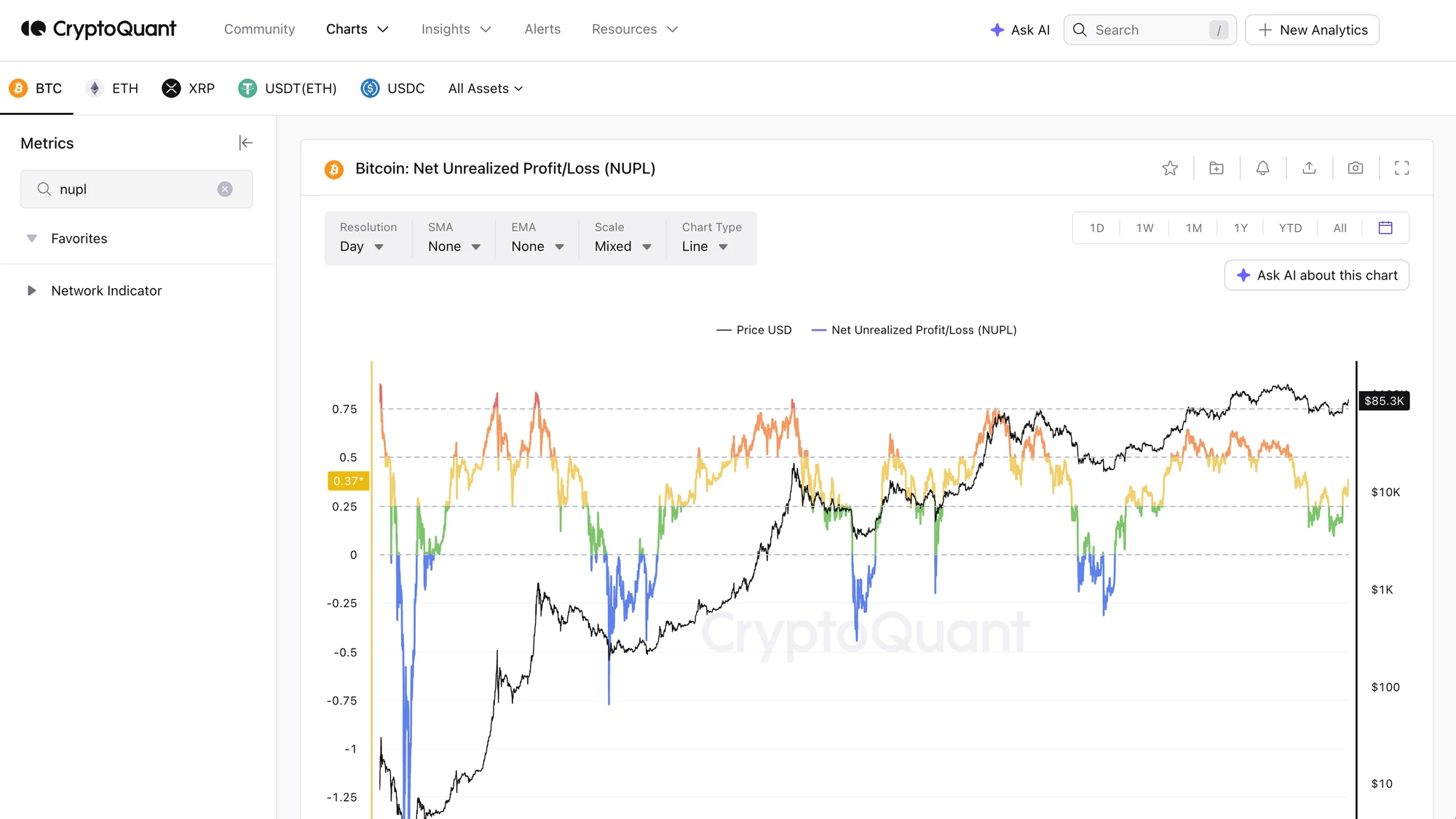Open the Scale Mixed dropdown

tap(622, 238)
